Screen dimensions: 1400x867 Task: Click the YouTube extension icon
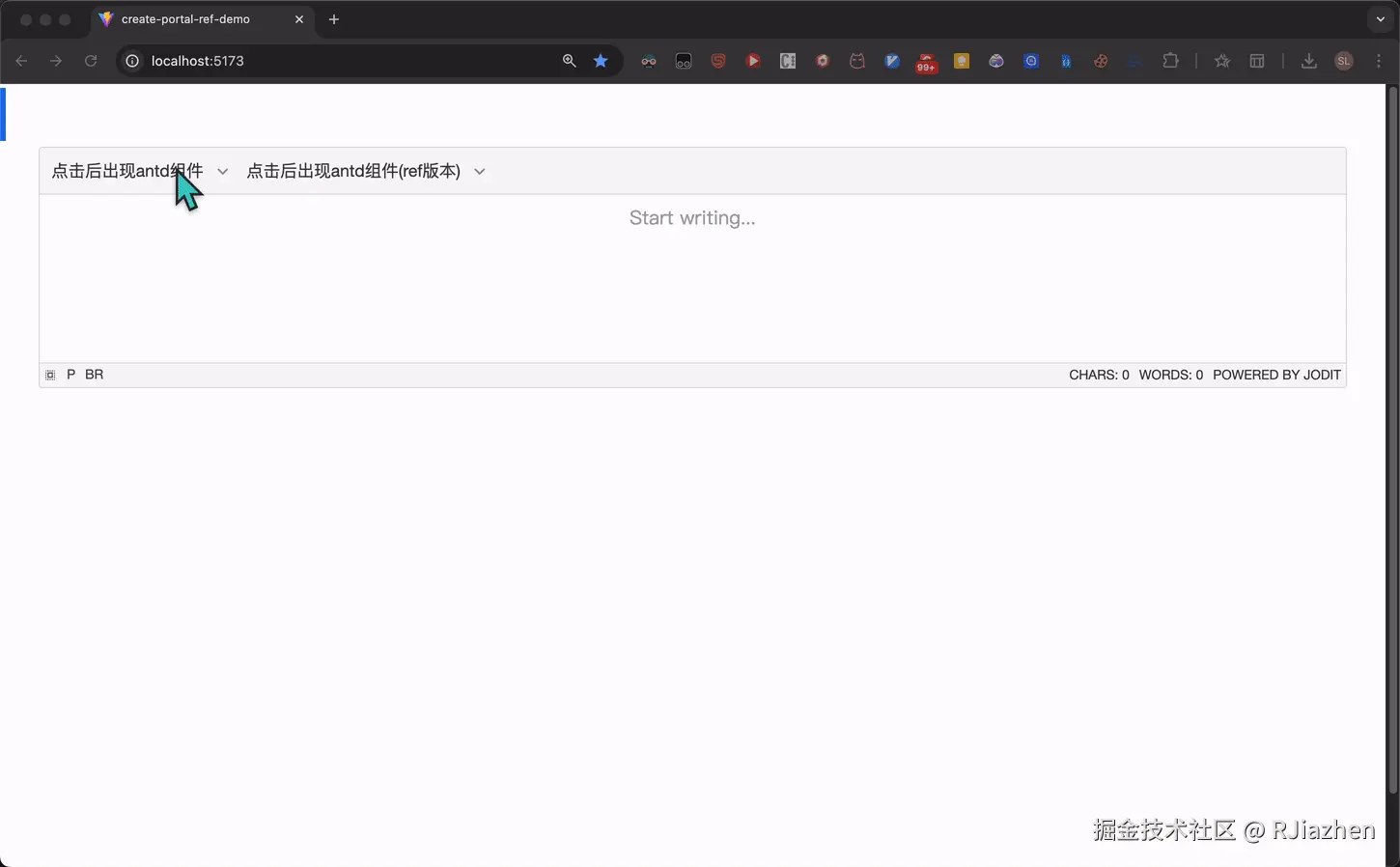pyautogui.click(x=753, y=60)
